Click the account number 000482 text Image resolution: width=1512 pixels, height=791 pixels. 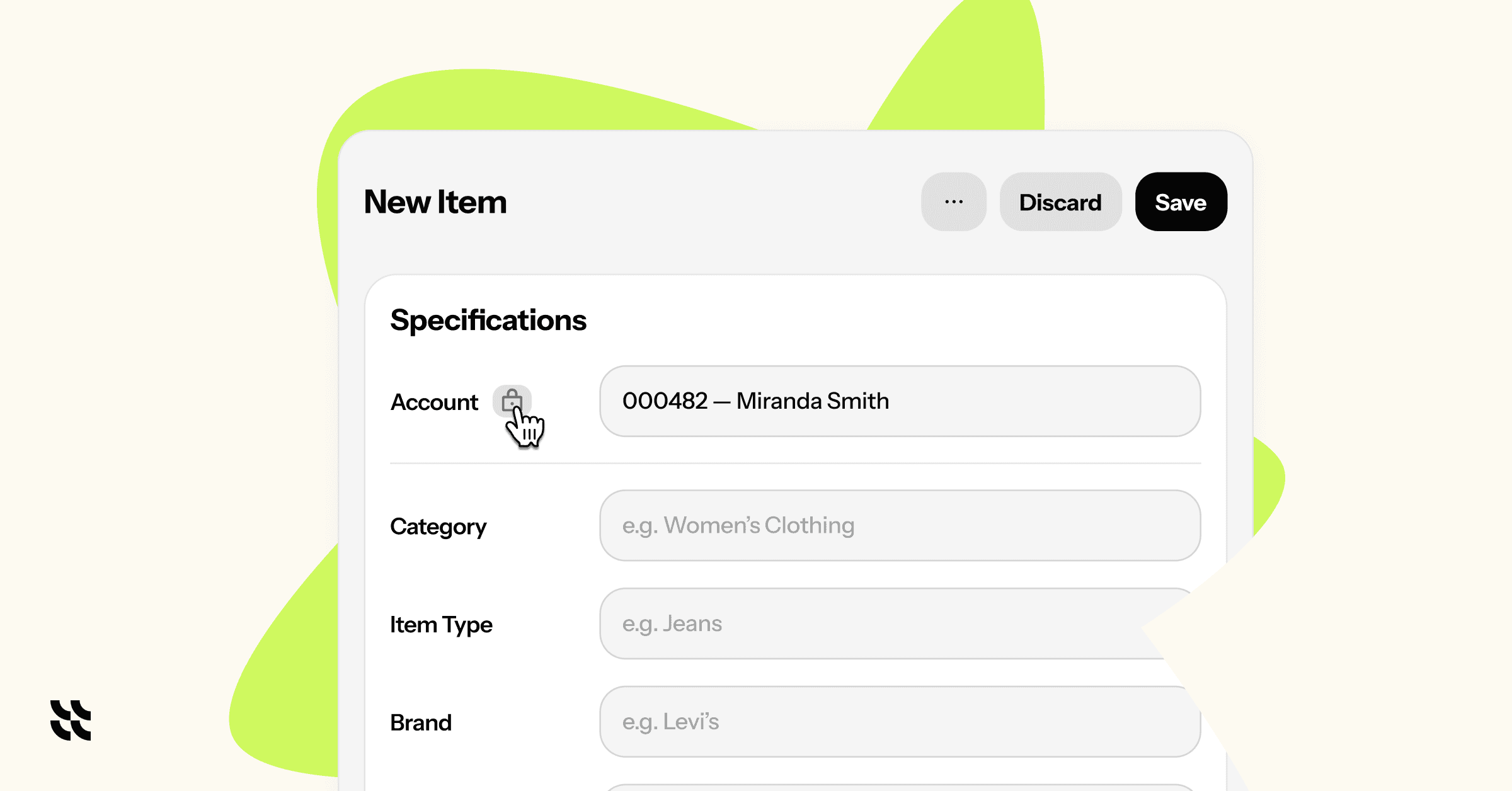pyautogui.click(x=665, y=401)
